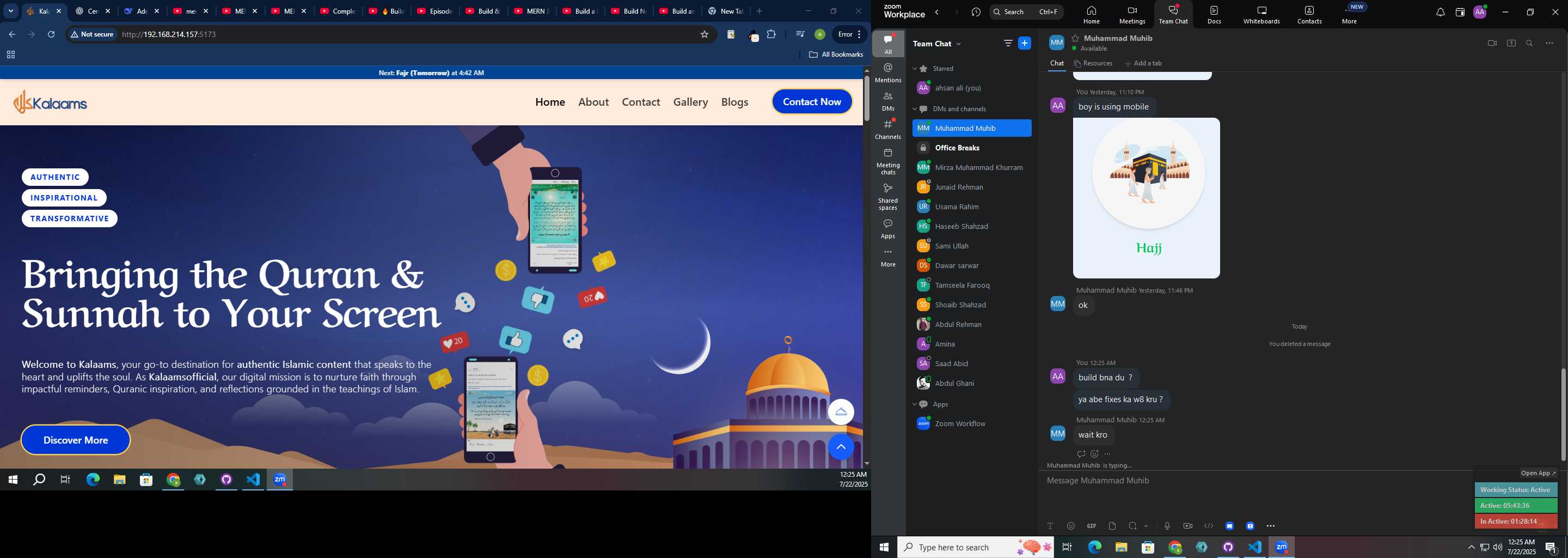Add reaction to 'wait kro' message
This screenshot has width=1568, height=558.
click(x=1094, y=454)
